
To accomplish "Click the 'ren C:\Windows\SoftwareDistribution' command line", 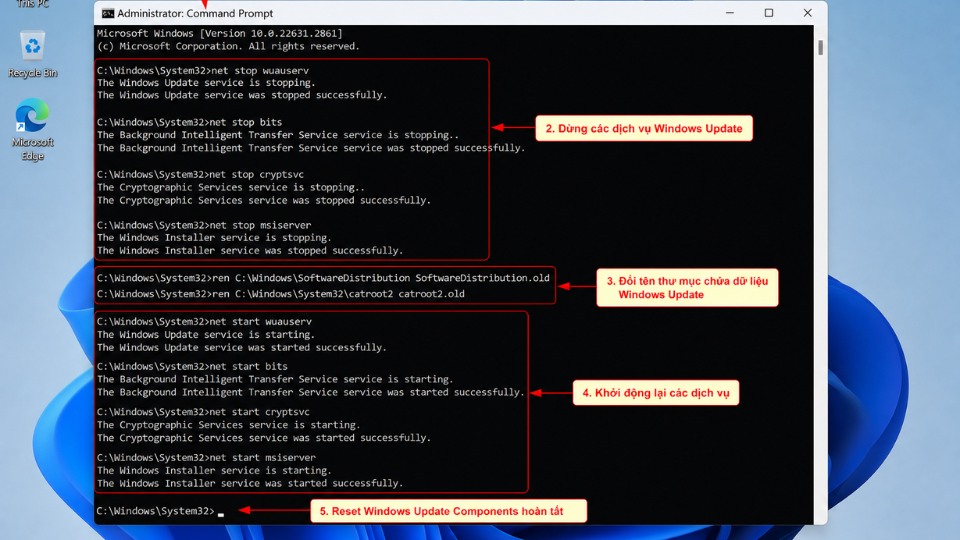I will tap(323, 278).
